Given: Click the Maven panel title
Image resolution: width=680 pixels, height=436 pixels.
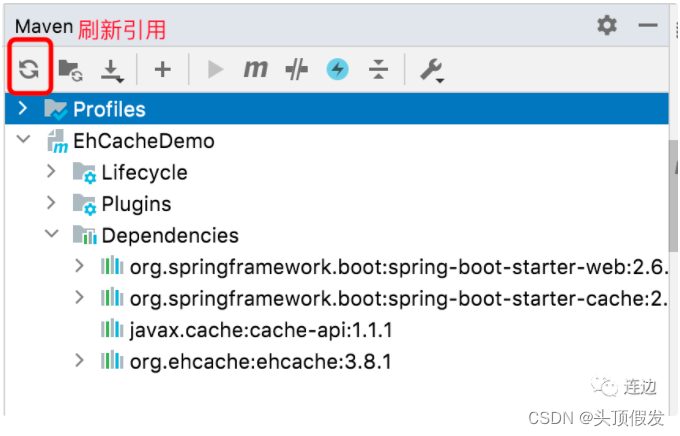Looking at the screenshot, I should tap(44, 26).
